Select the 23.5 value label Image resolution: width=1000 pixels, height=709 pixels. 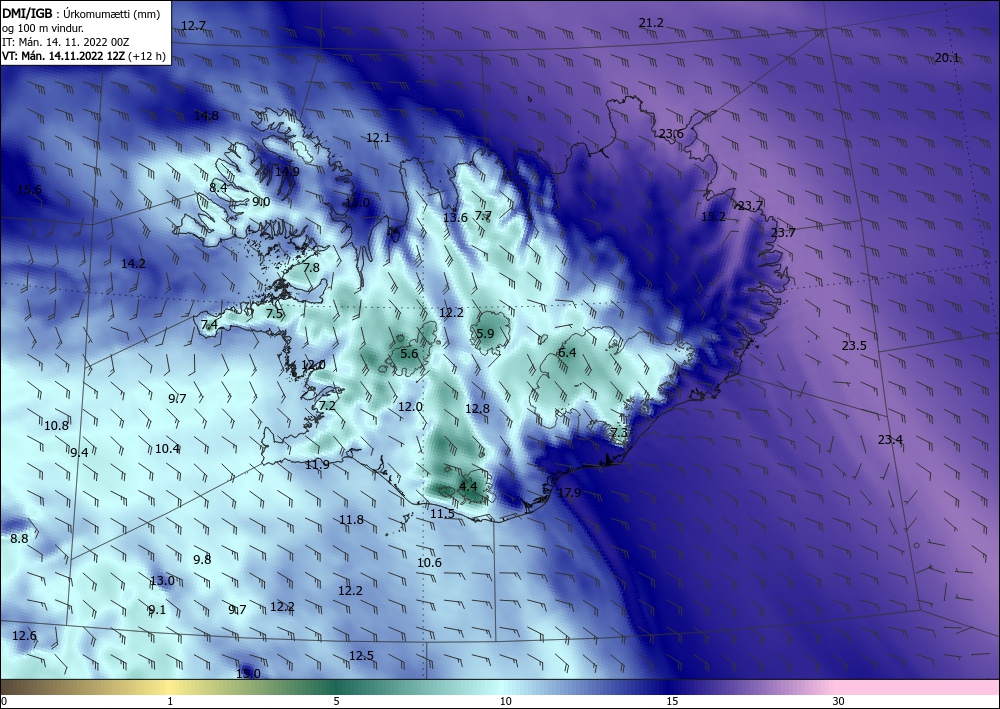click(x=854, y=346)
